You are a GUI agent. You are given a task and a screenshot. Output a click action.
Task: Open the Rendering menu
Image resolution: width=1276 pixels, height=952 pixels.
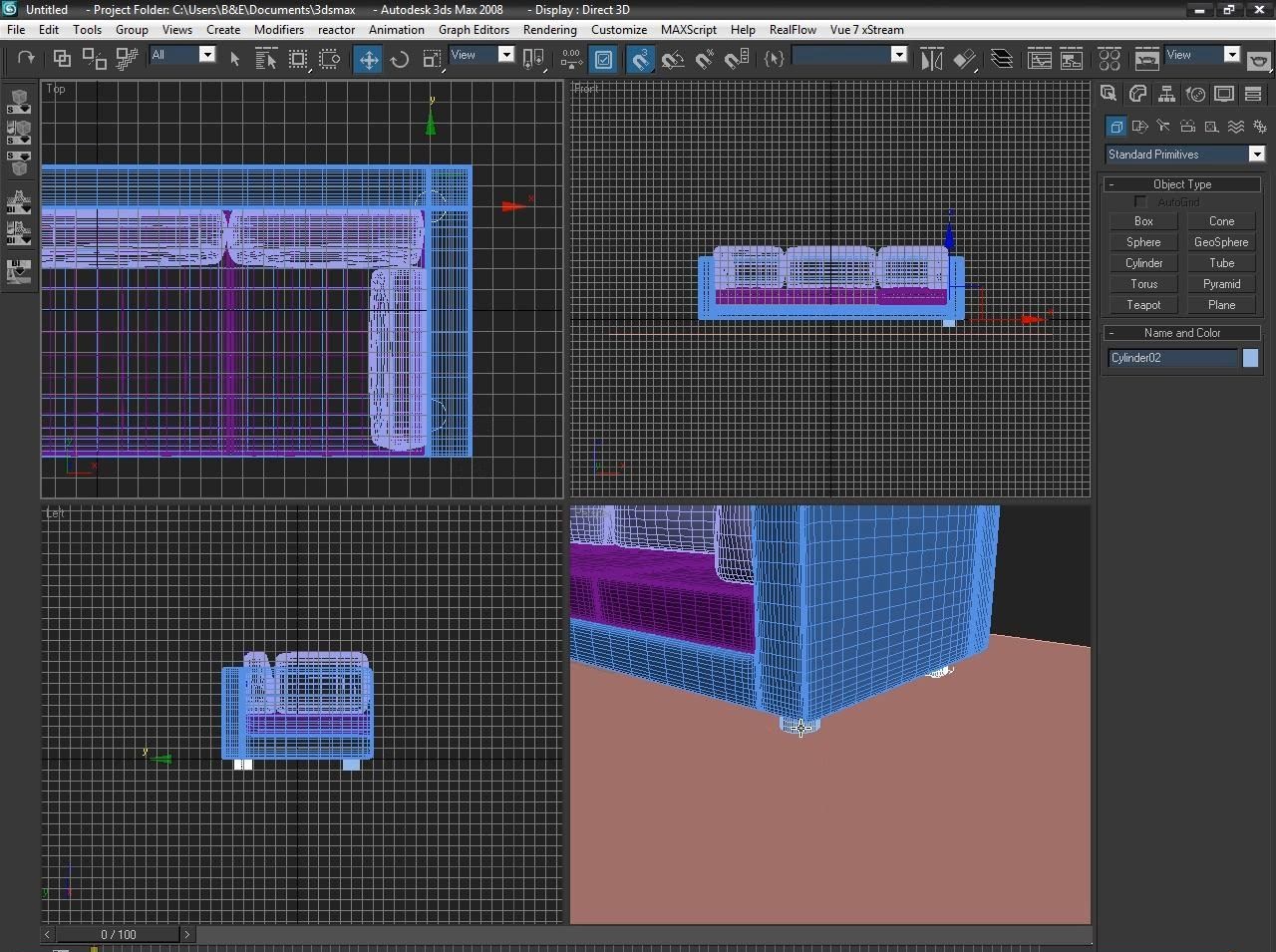[x=549, y=30]
